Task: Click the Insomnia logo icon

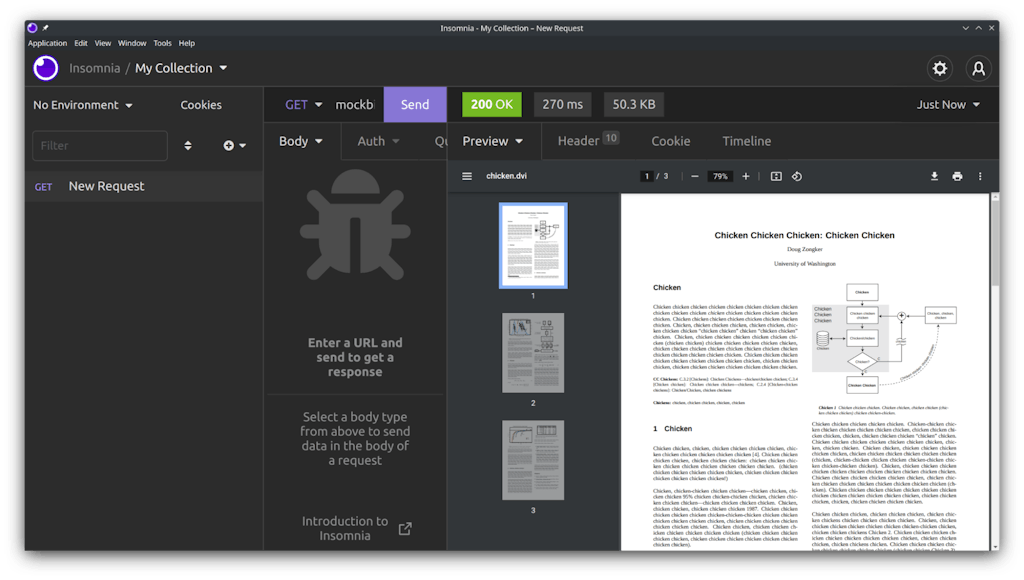Action: (x=46, y=68)
